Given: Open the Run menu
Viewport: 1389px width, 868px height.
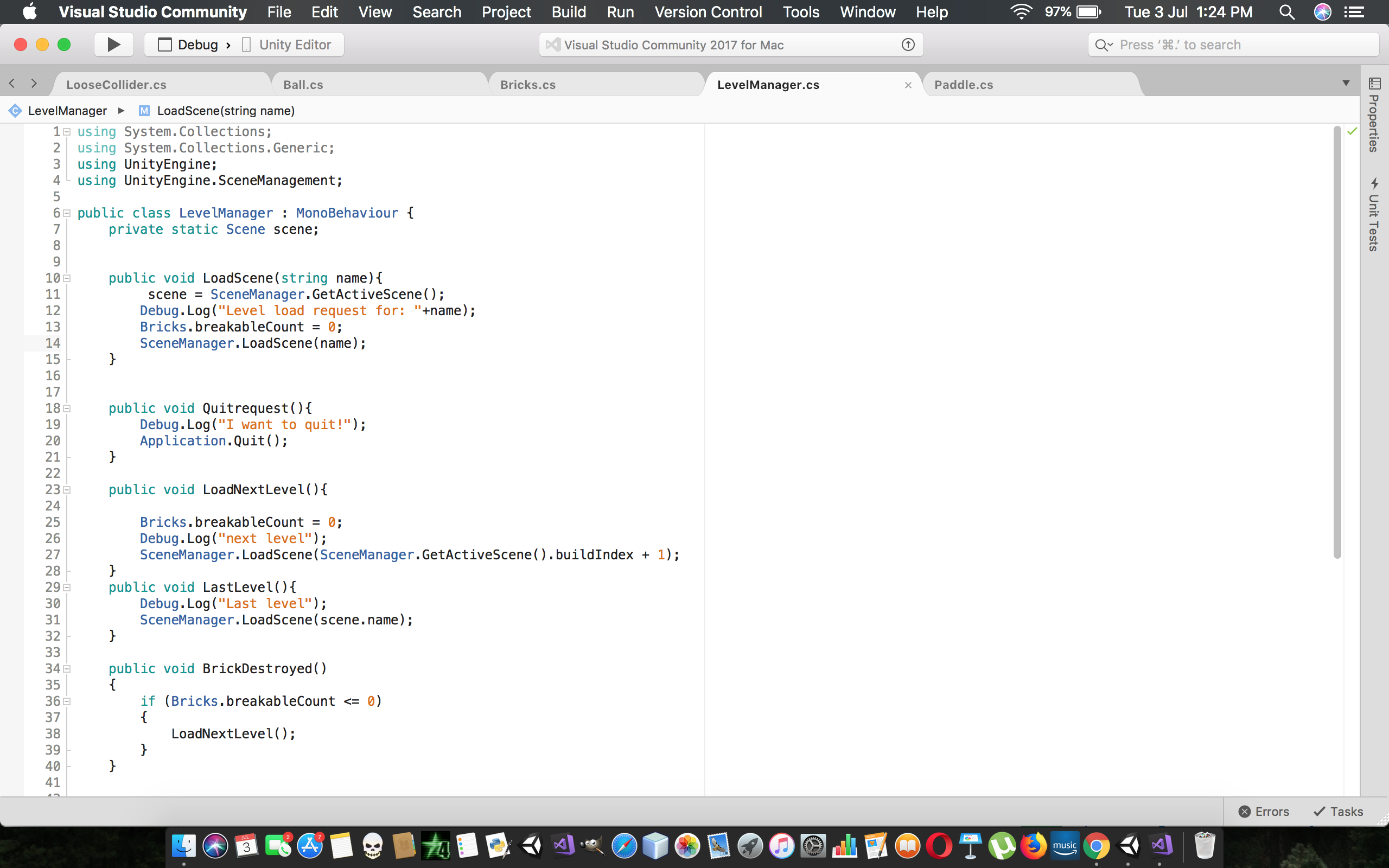Looking at the screenshot, I should pos(620,11).
